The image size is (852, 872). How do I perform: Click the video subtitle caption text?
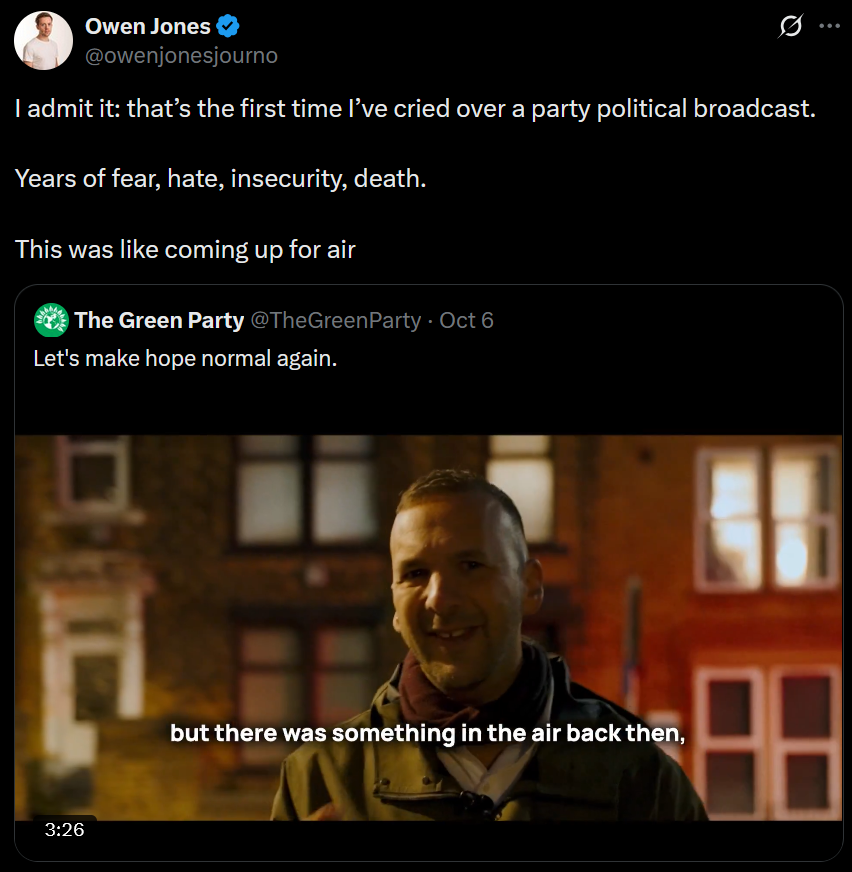click(426, 733)
